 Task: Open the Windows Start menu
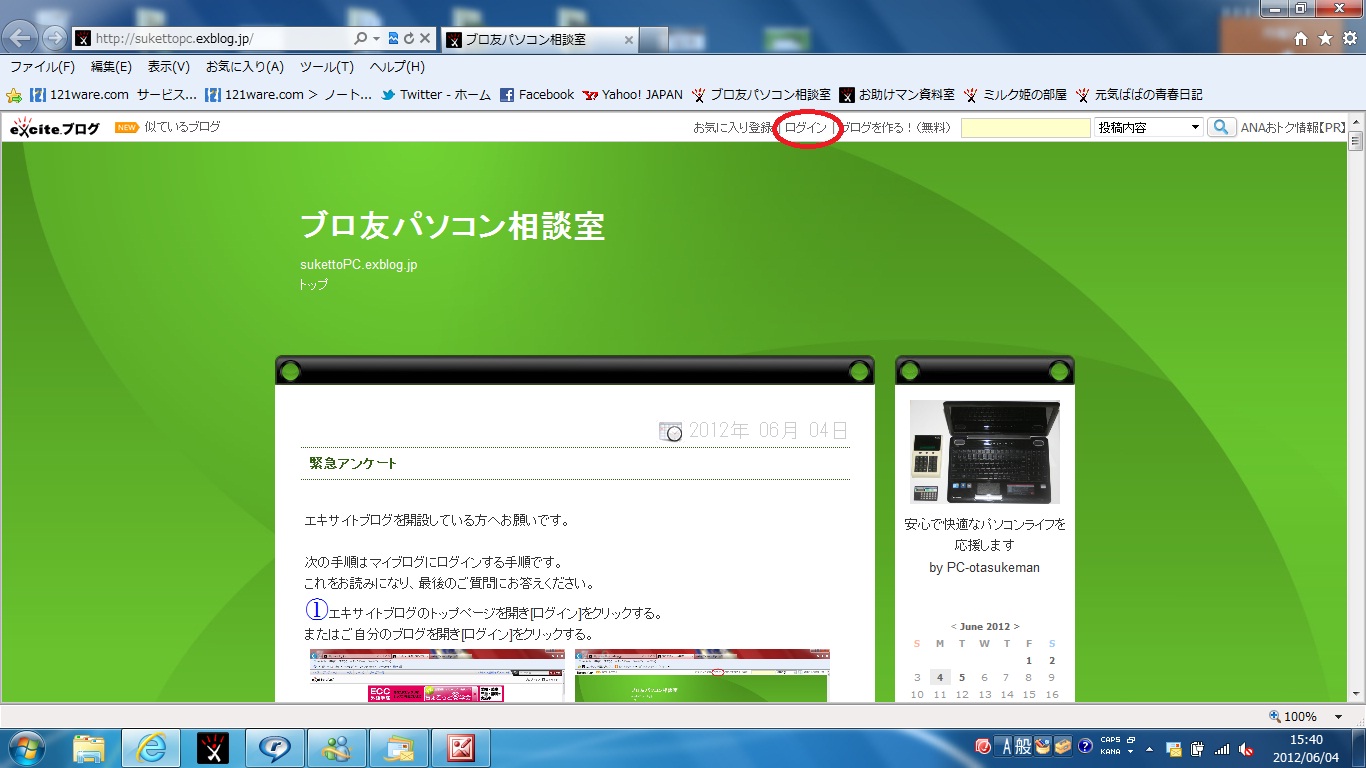(27, 747)
